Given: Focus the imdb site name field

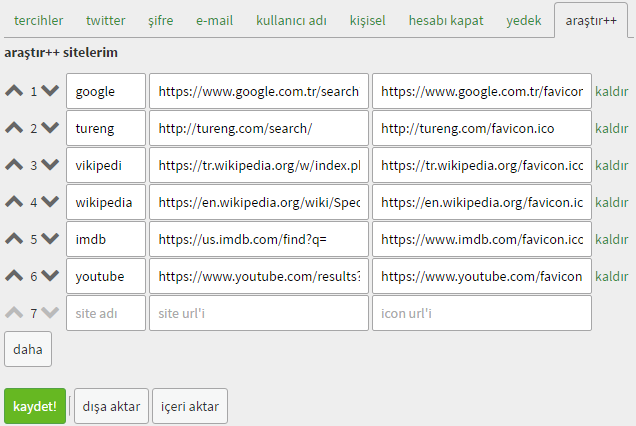Looking at the screenshot, I should coord(106,239).
